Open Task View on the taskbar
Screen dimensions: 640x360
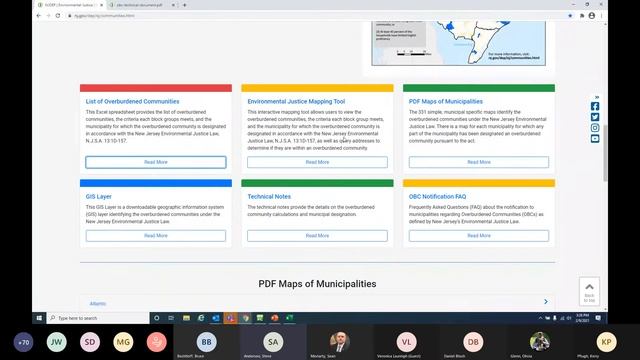click(x=171, y=318)
